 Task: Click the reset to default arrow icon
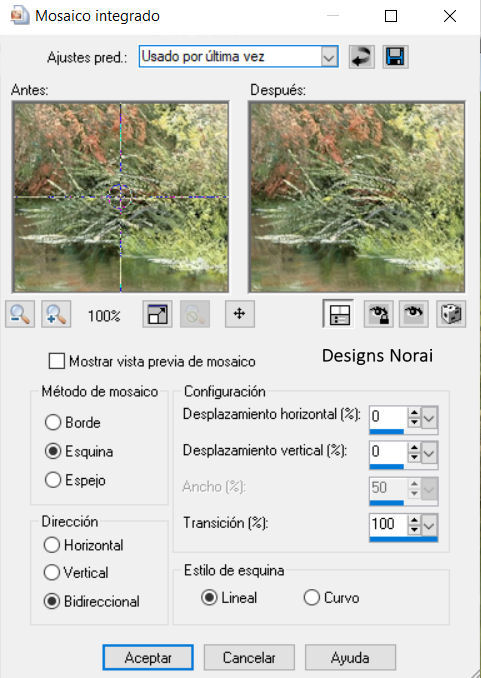click(x=361, y=57)
